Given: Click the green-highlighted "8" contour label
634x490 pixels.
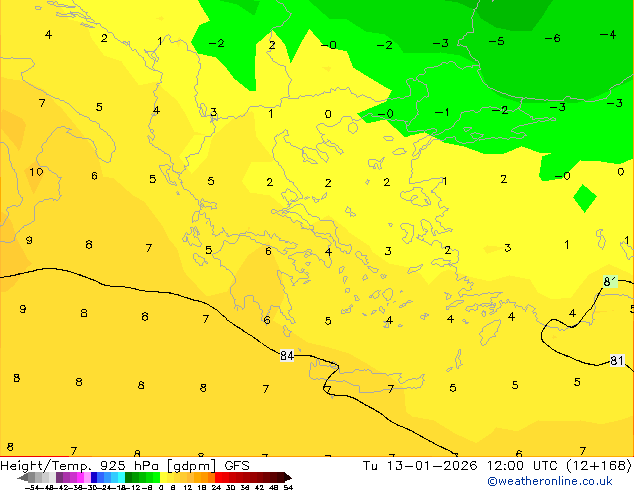Looking at the screenshot, I should 610,281.
